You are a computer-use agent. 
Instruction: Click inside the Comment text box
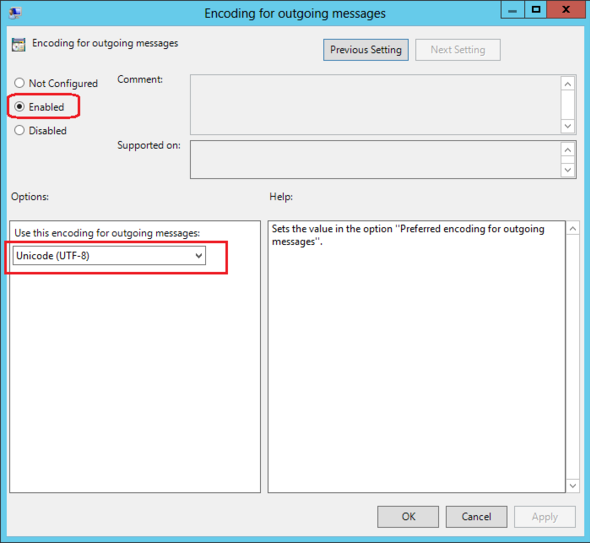(x=375, y=105)
